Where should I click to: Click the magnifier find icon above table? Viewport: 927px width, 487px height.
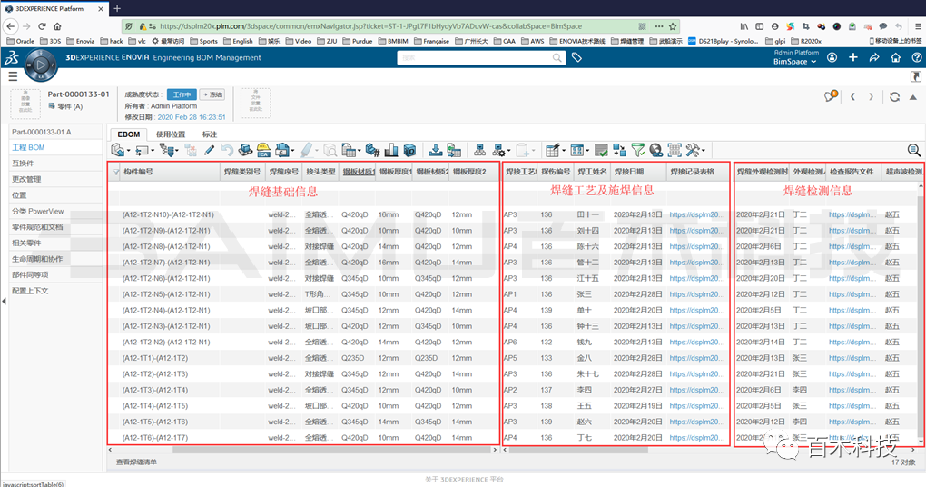913,150
